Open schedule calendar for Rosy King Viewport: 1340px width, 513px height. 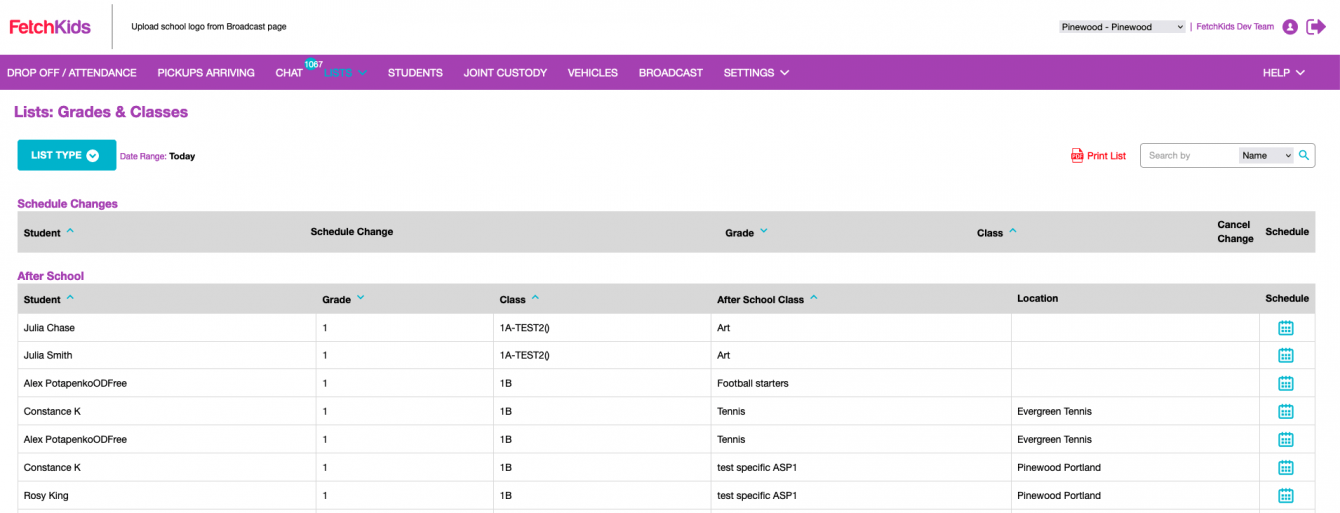pyautogui.click(x=1286, y=495)
